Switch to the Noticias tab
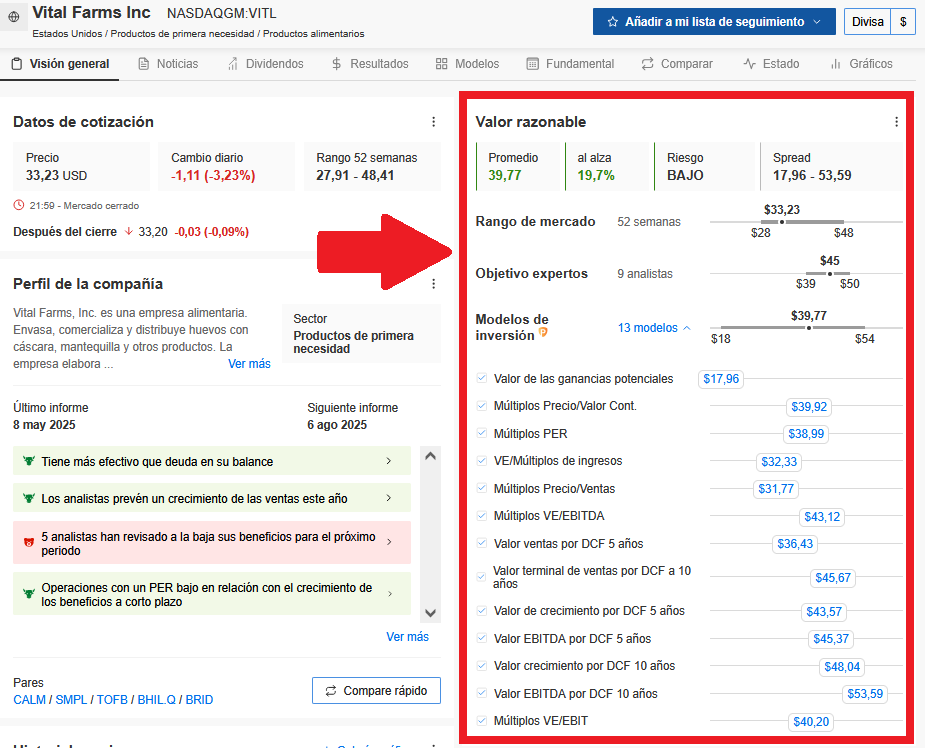This screenshot has height=748, width=925. pos(168,64)
